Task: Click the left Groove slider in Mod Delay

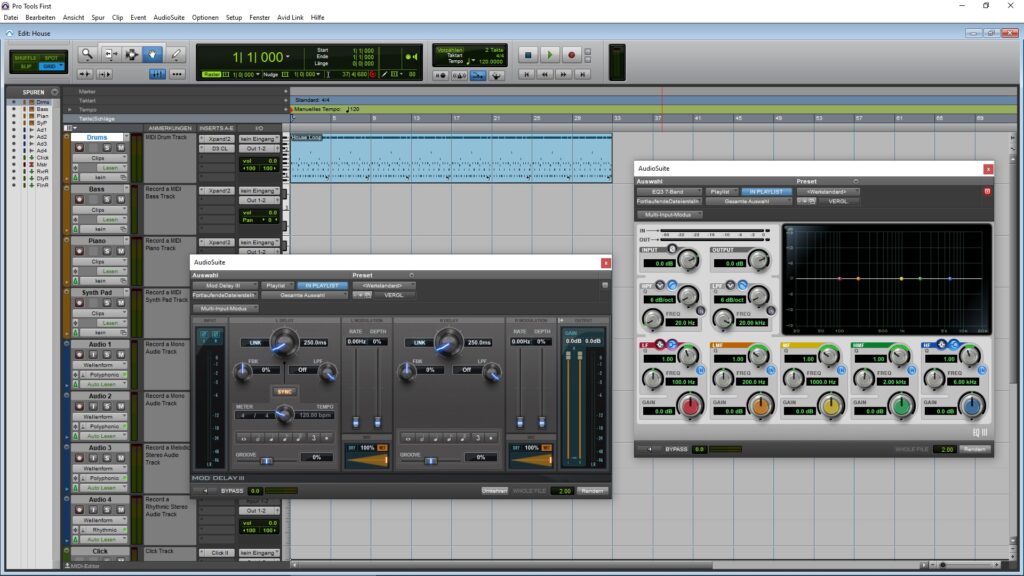Action: (x=266, y=461)
